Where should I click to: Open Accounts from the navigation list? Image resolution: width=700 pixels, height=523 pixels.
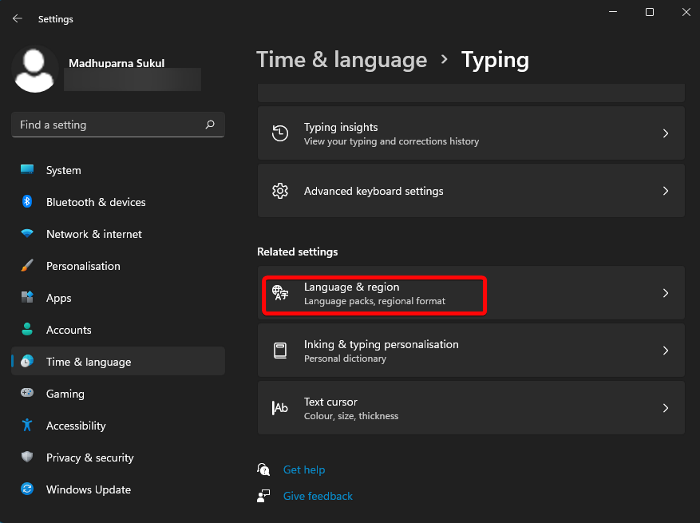(68, 330)
